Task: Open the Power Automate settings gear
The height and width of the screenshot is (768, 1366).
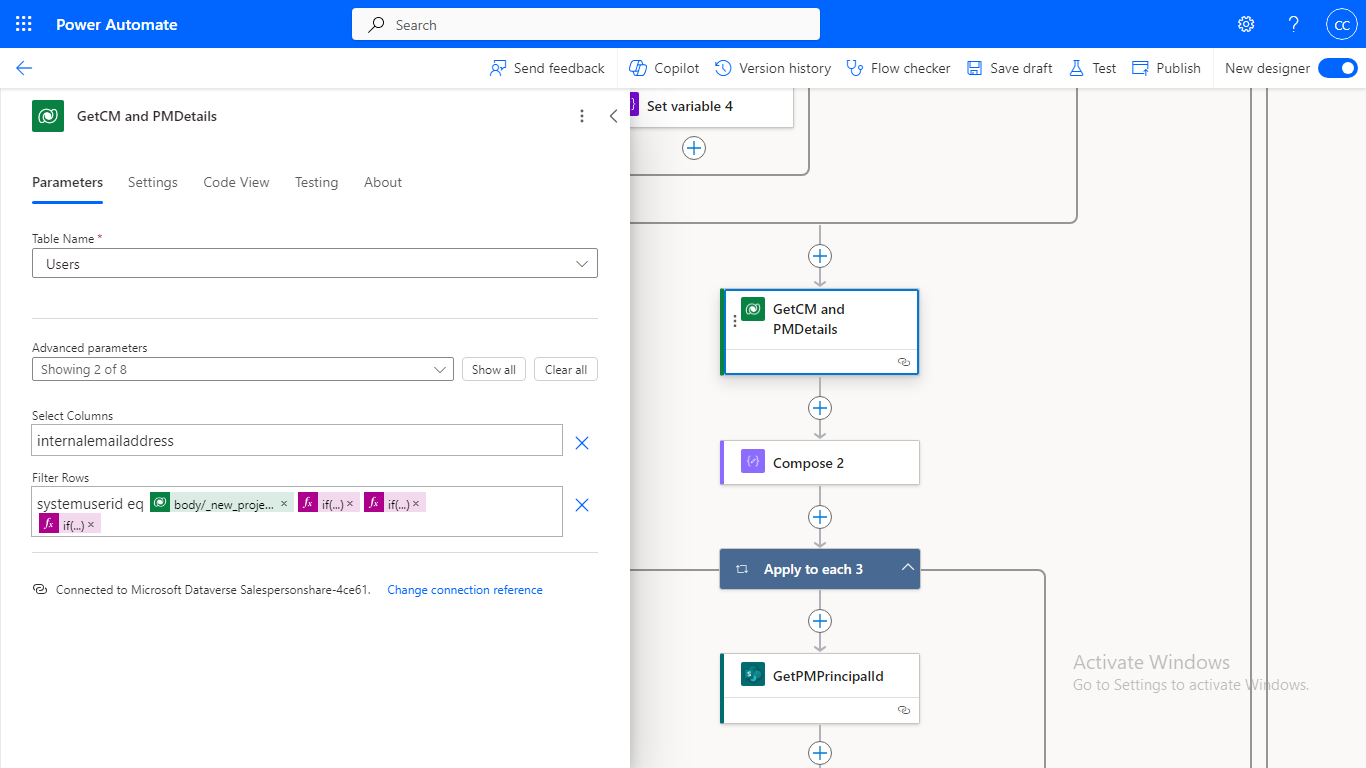Action: coord(1245,23)
